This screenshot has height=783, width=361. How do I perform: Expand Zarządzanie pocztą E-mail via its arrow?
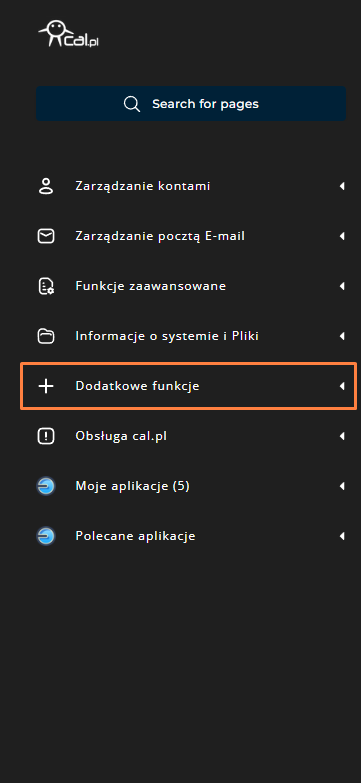click(x=342, y=236)
